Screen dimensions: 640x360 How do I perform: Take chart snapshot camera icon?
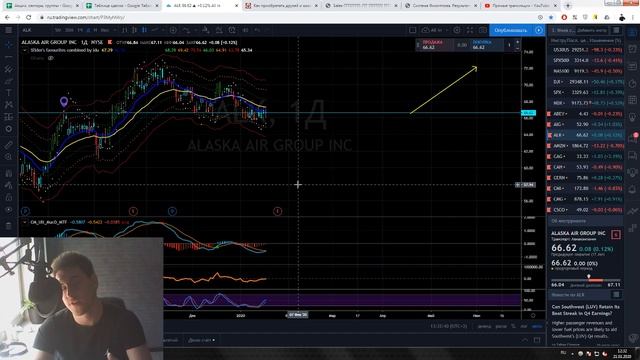coord(482,30)
